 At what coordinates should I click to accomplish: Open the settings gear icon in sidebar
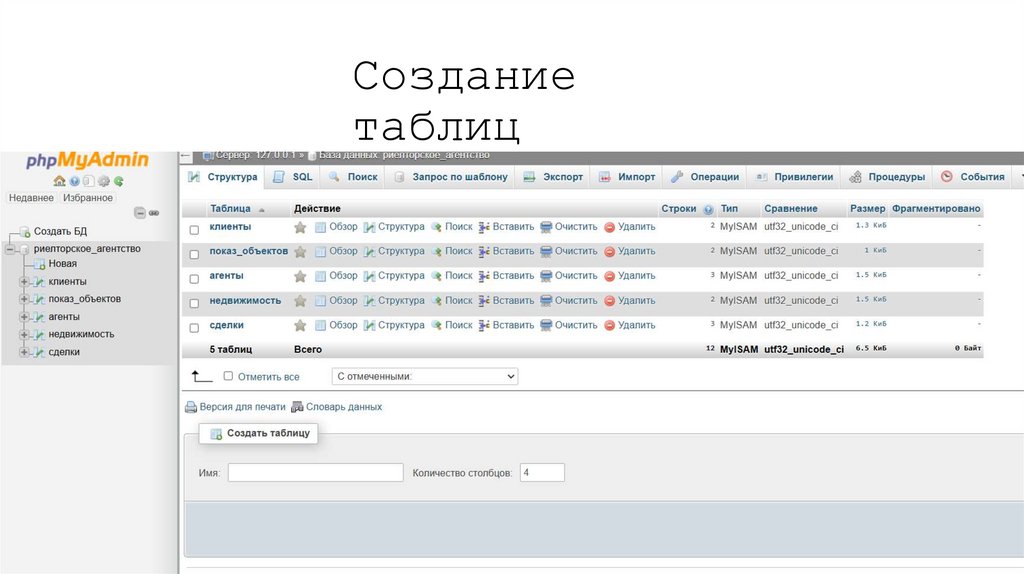point(104,181)
